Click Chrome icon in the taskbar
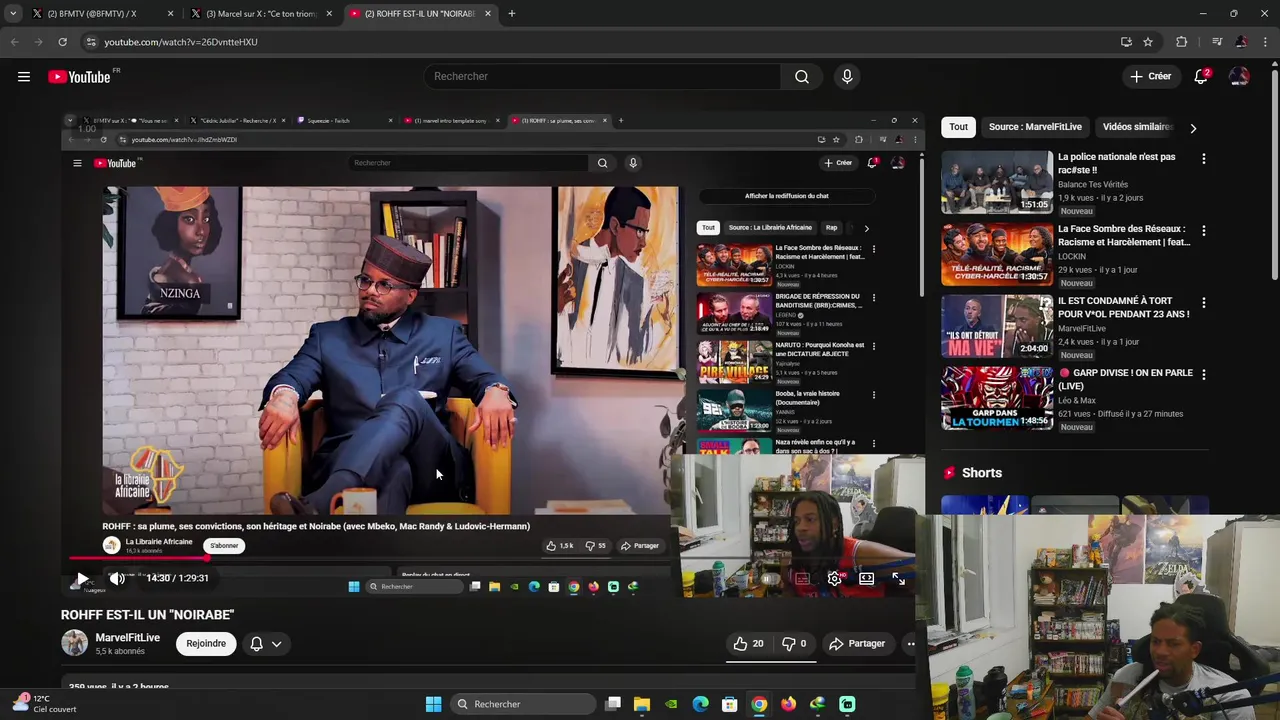 point(759,704)
